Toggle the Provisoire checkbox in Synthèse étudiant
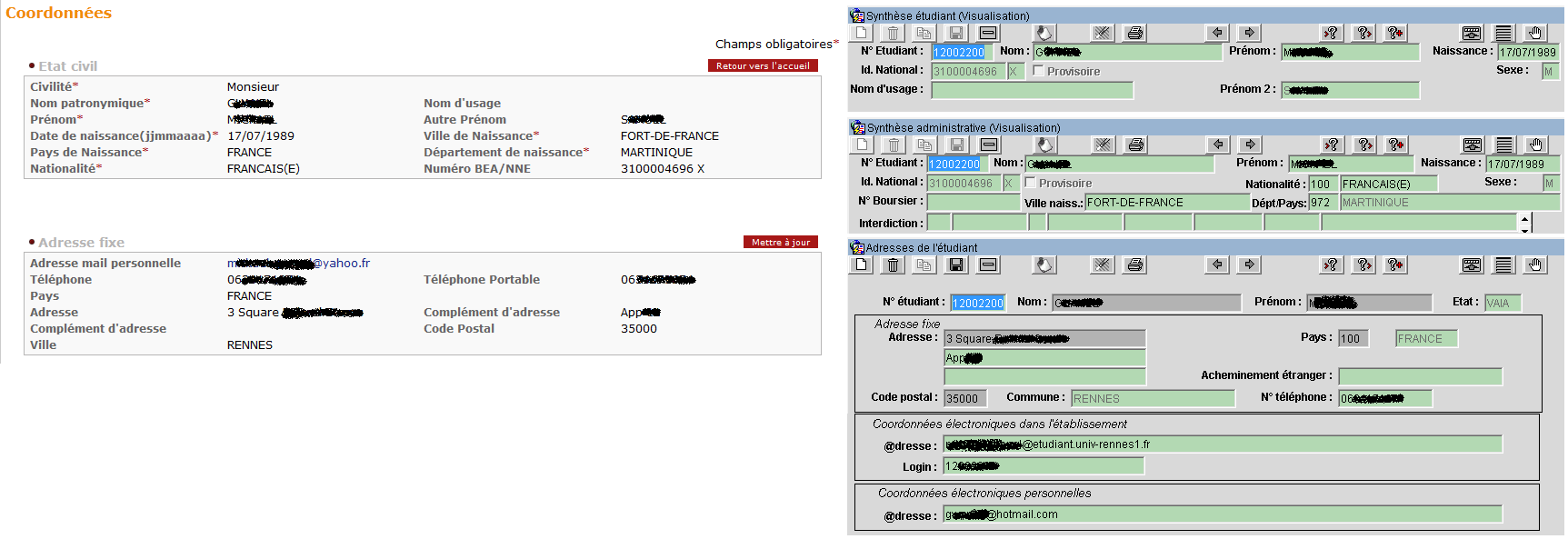 [x=1038, y=71]
